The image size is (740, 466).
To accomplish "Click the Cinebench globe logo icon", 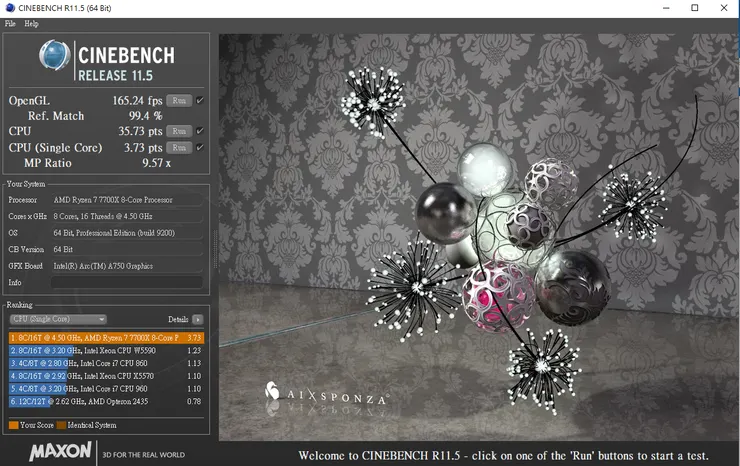I will click(54, 55).
